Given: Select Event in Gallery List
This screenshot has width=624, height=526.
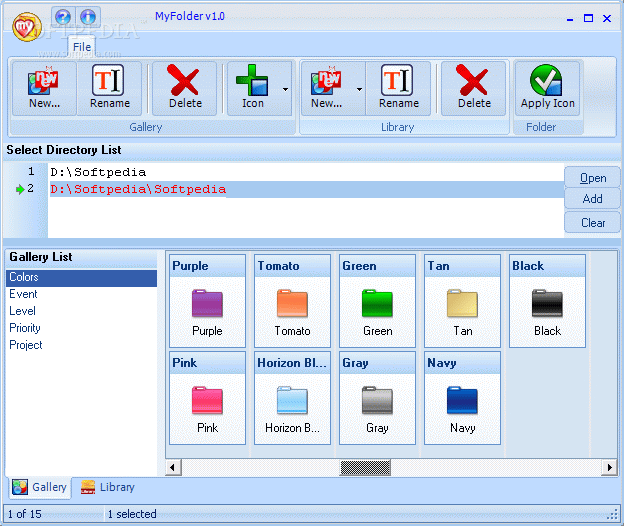Looking at the screenshot, I should tap(81, 294).
